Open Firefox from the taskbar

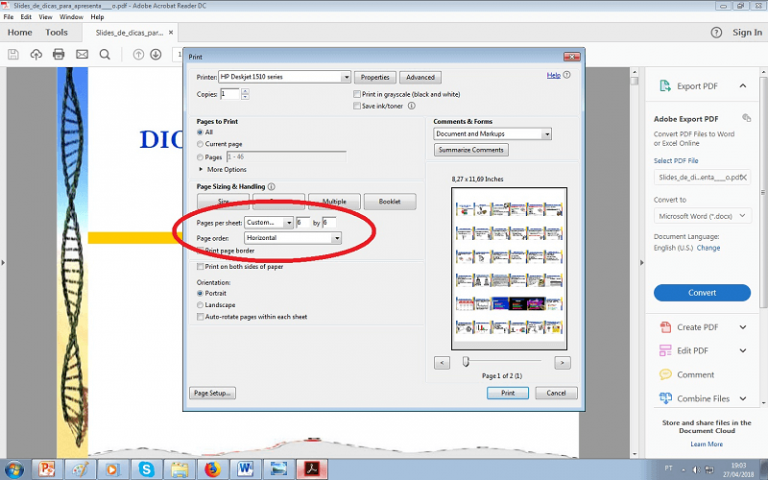pyautogui.click(x=210, y=468)
